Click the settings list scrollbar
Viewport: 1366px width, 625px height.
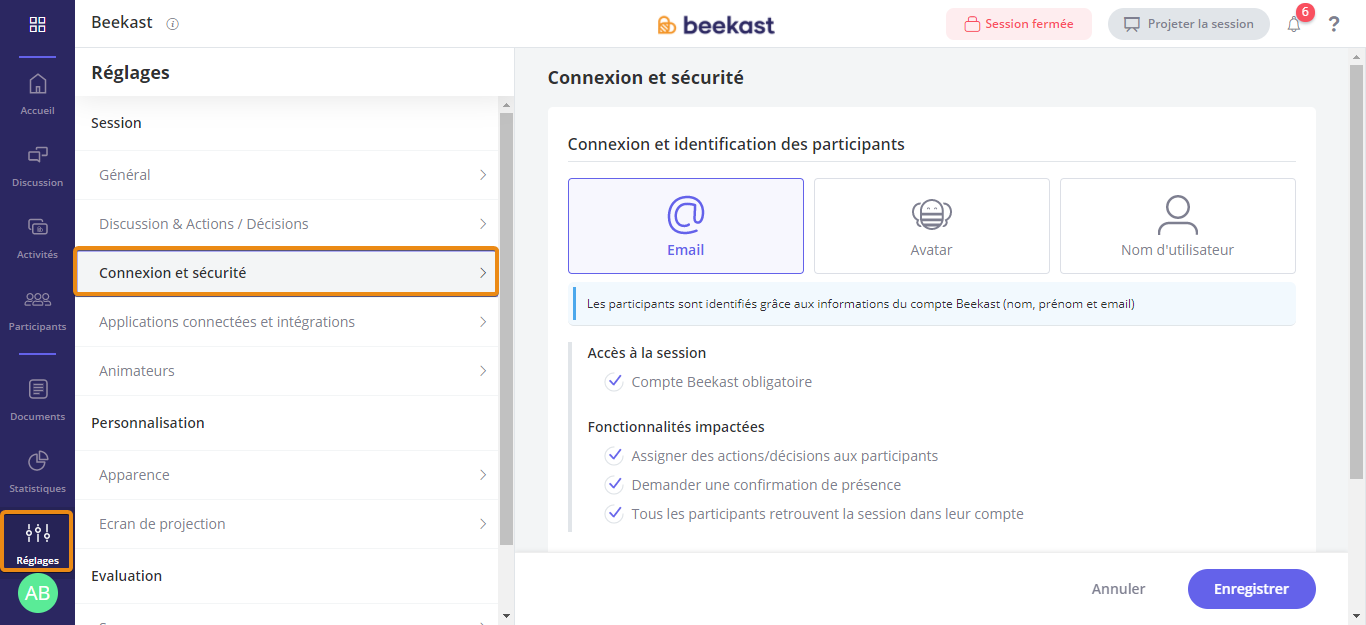click(x=506, y=329)
